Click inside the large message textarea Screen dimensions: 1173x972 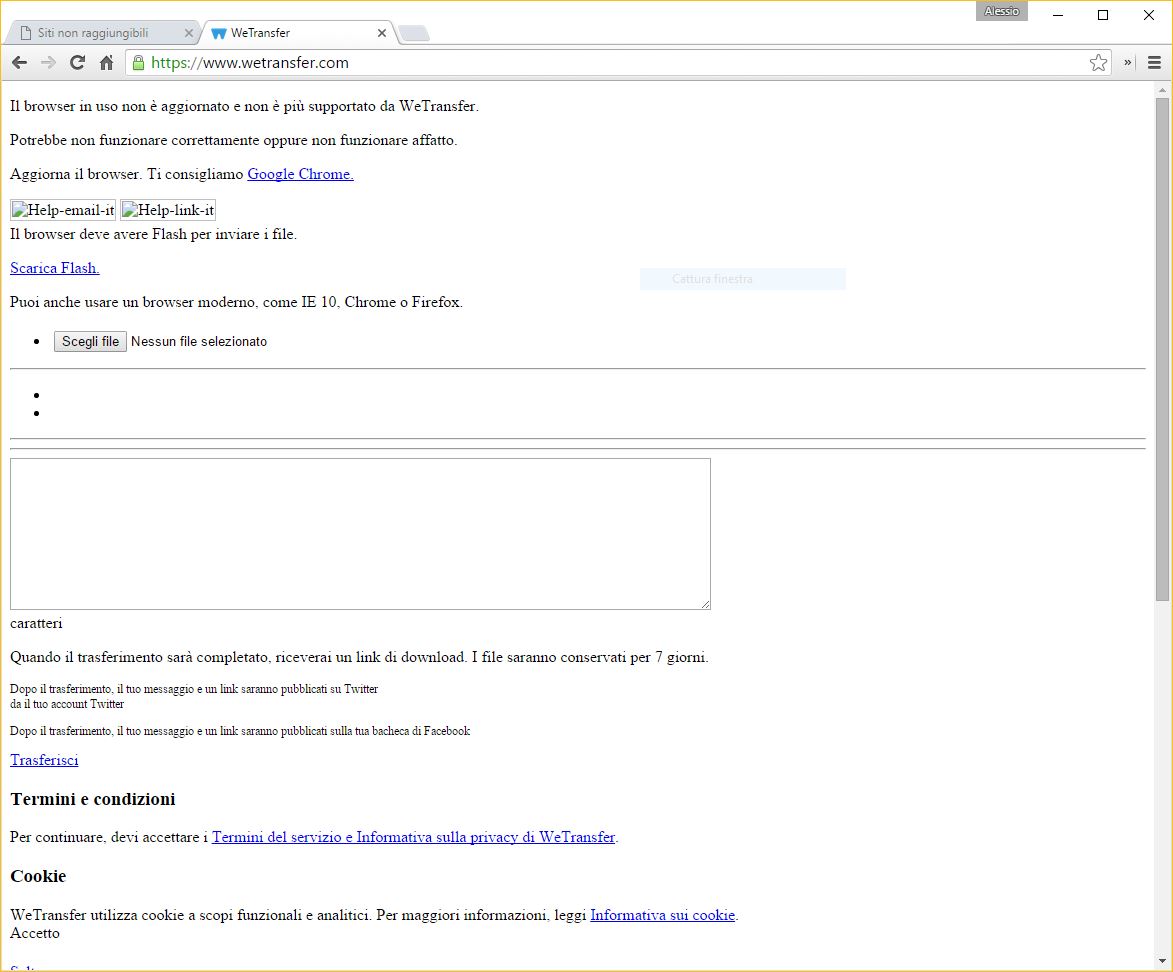click(360, 534)
